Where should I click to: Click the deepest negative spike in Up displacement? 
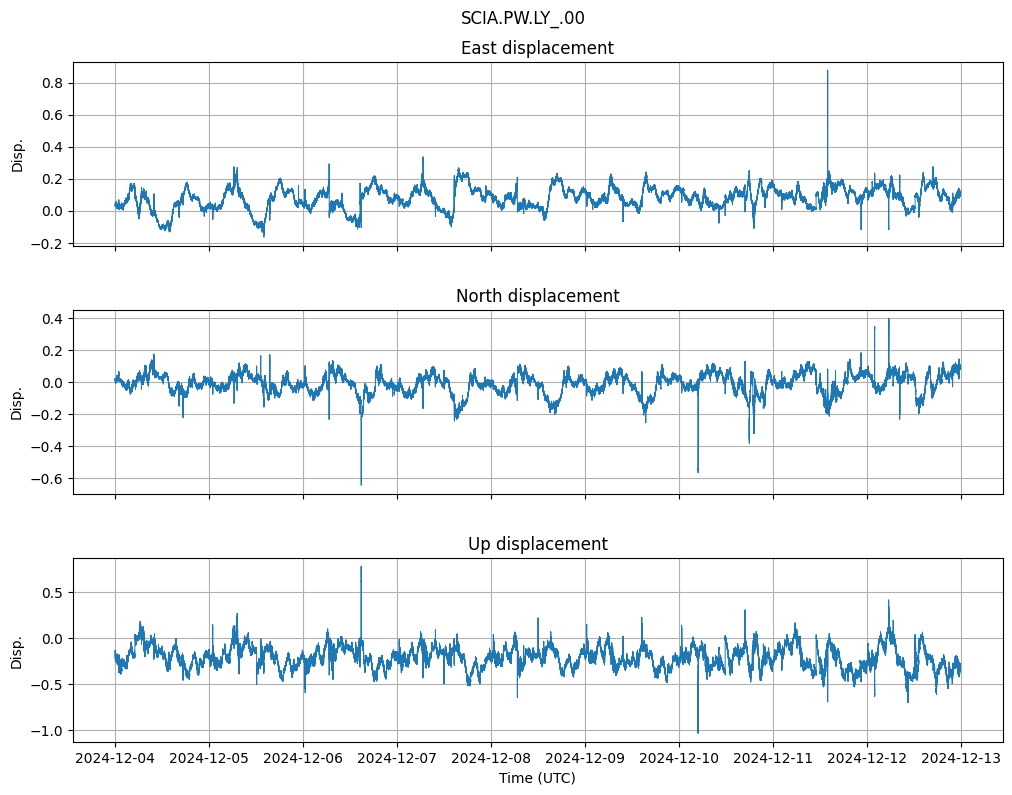698,731
